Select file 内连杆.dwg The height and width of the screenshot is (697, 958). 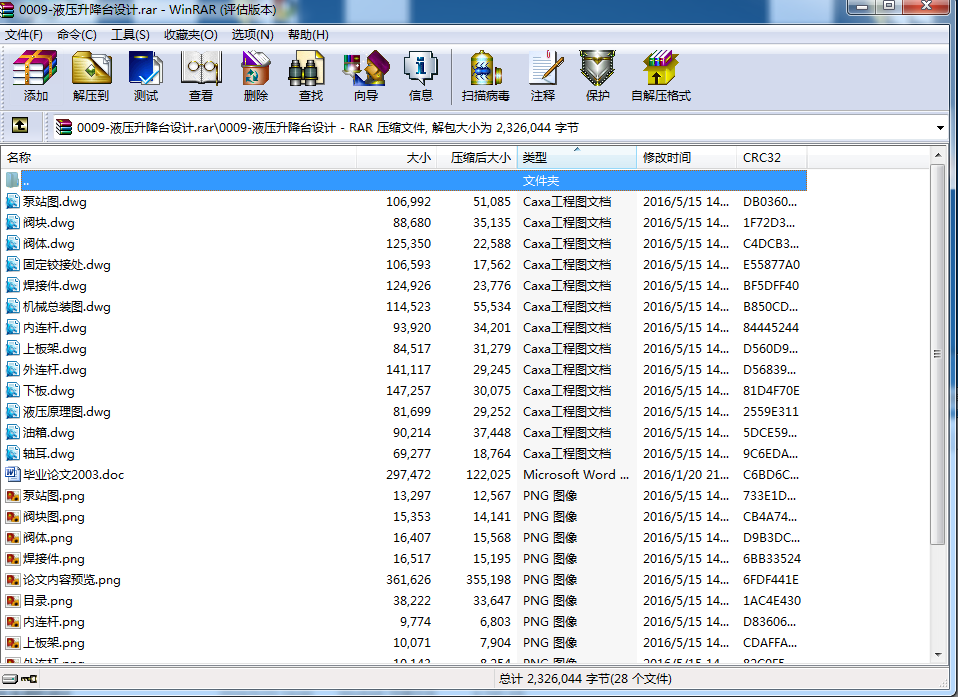click(x=55, y=327)
